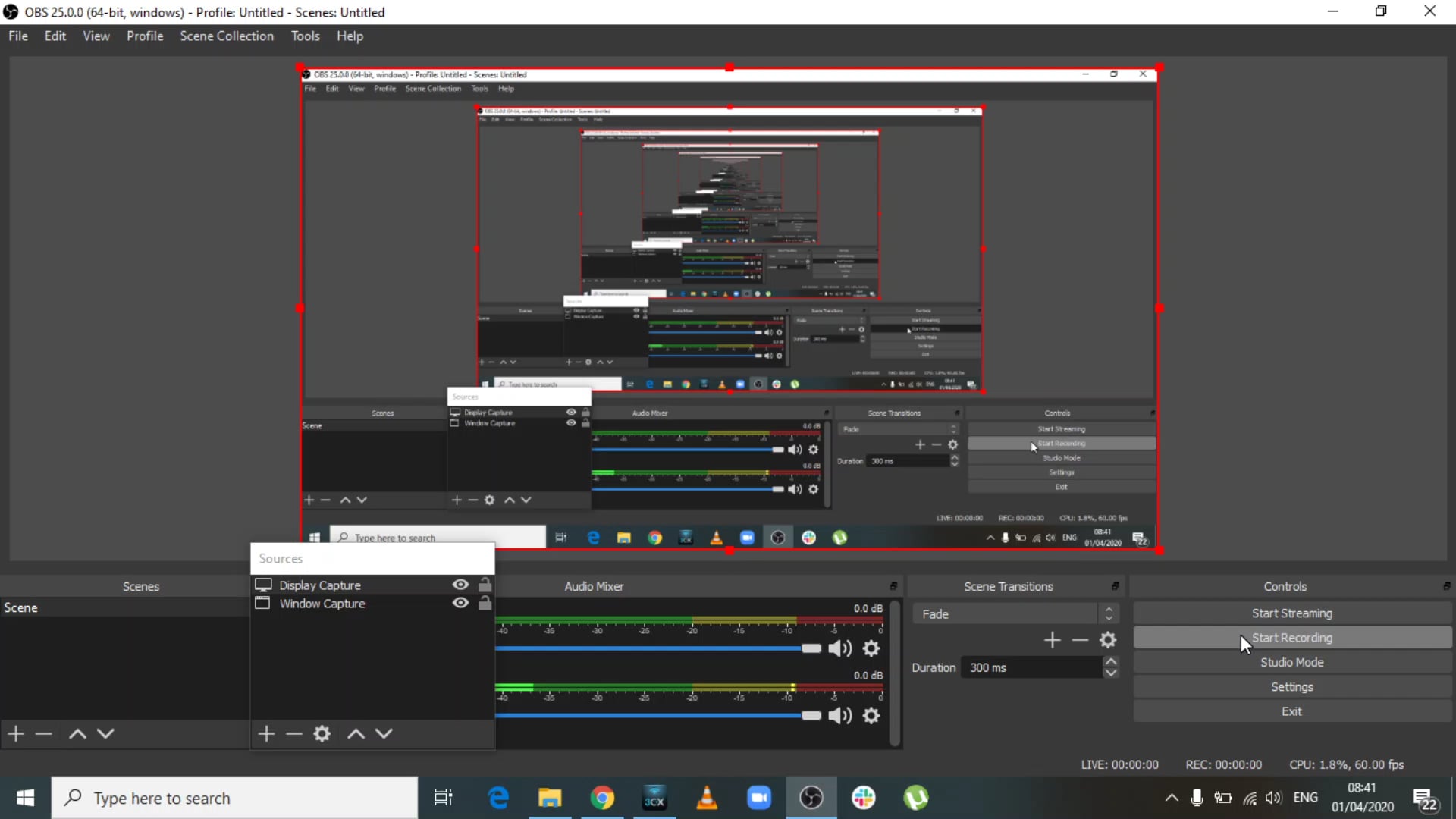
Task: Lock the Window Capture source
Action: pyautogui.click(x=485, y=603)
